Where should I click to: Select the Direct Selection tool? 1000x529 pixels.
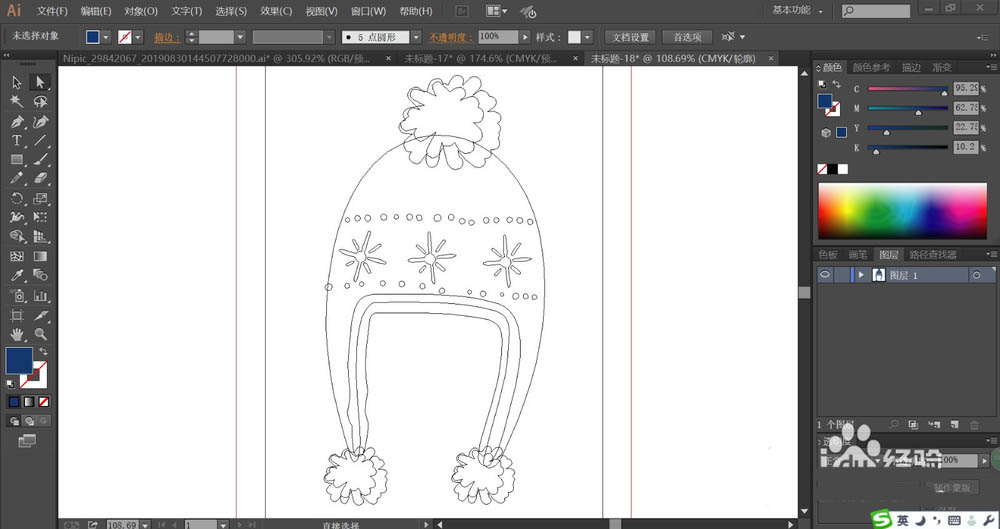40,82
